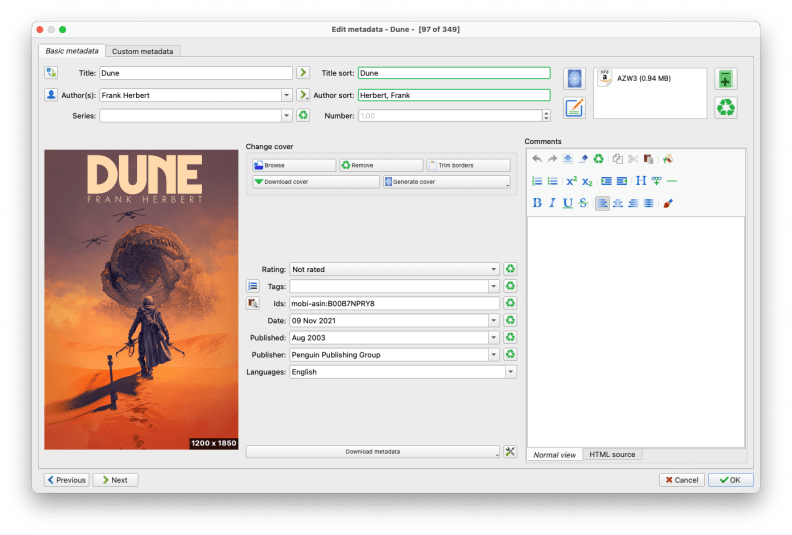Expand the Publisher dropdown arrow
The image size is (792, 535).
[493, 355]
